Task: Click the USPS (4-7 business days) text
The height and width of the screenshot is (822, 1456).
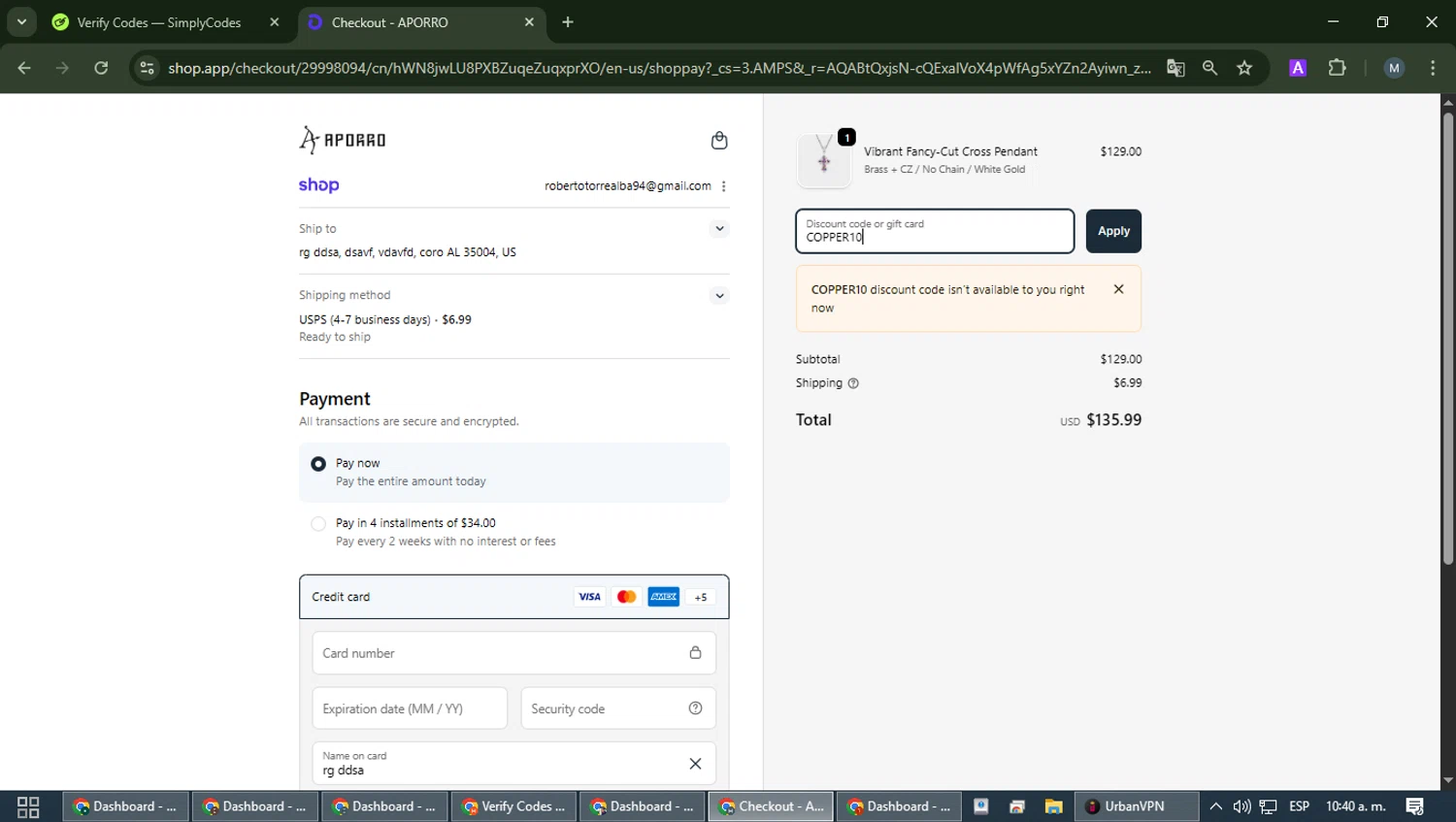Action: click(x=365, y=319)
